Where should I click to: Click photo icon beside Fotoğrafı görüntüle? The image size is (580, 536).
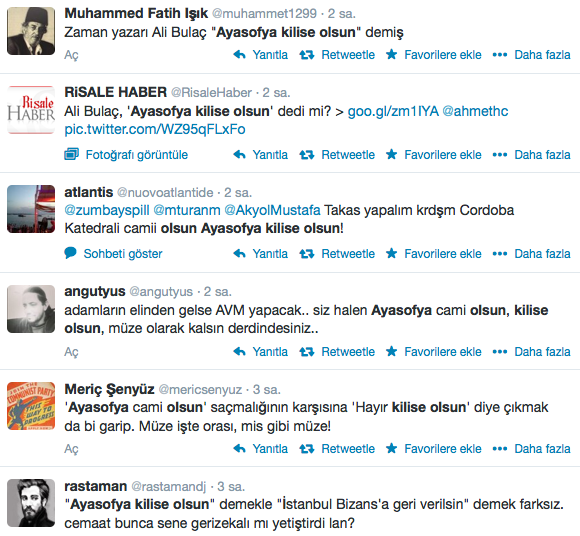pos(72,154)
